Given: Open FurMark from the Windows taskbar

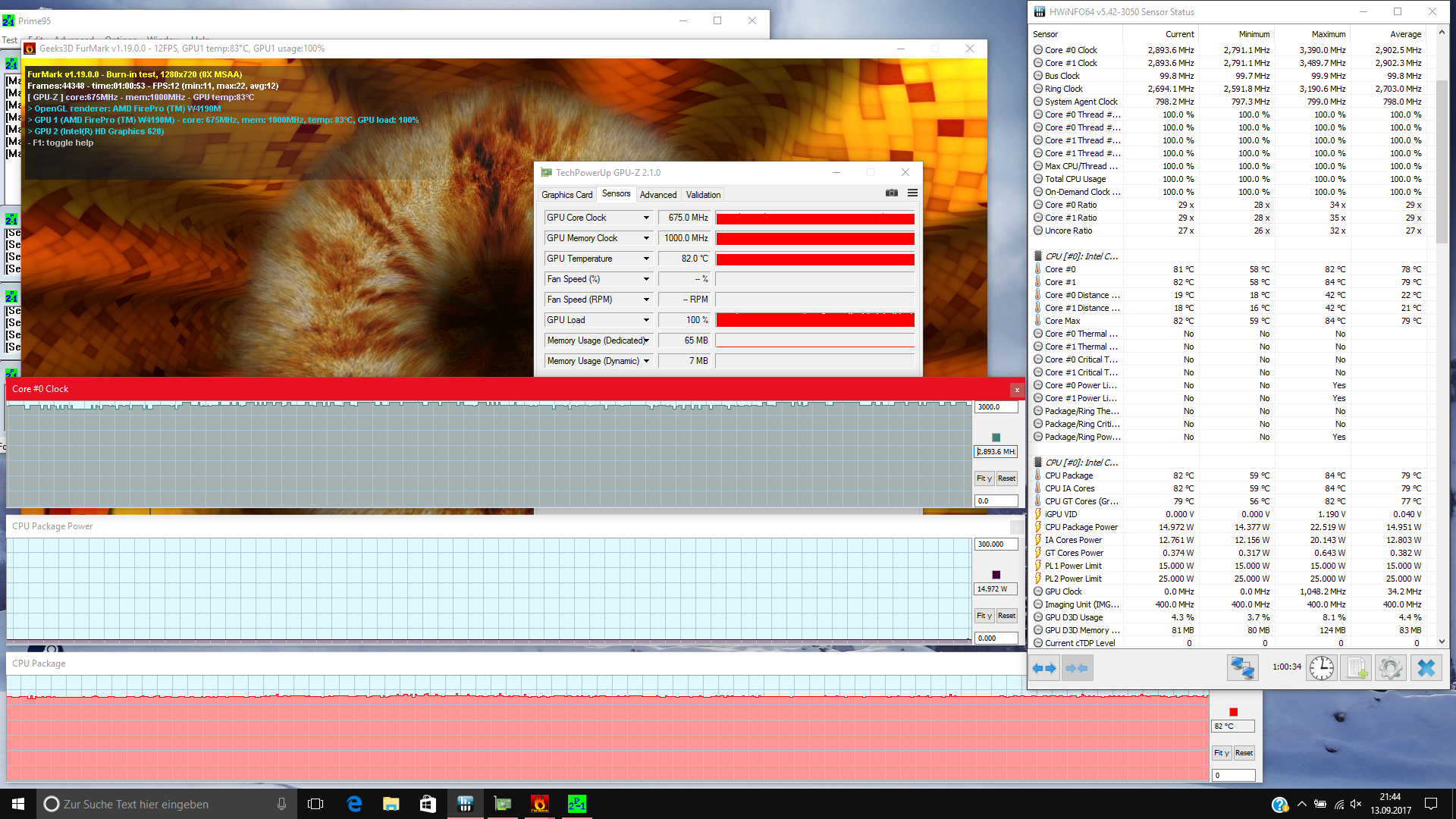Looking at the screenshot, I should (540, 804).
